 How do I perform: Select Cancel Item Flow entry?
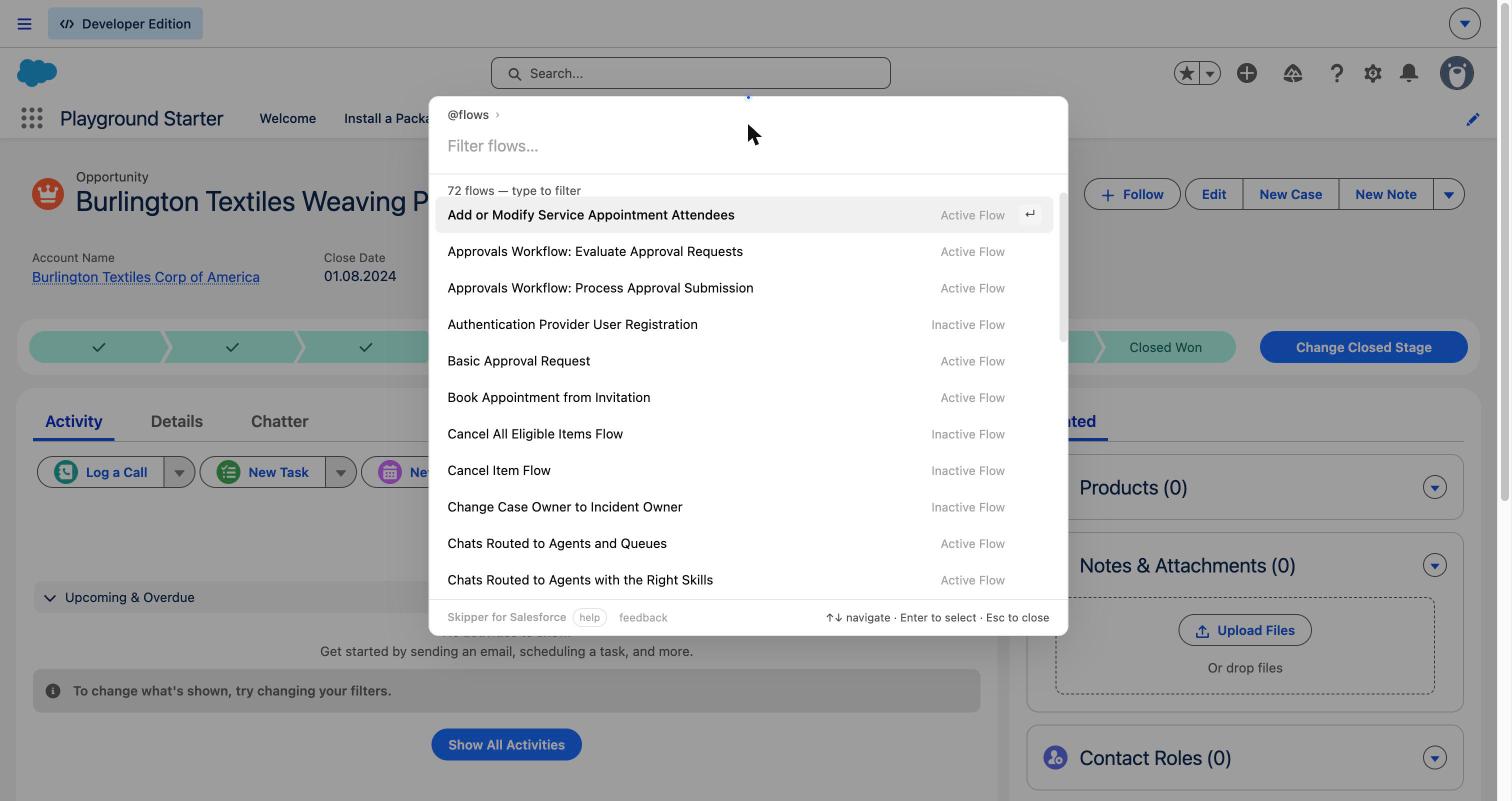(x=744, y=470)
